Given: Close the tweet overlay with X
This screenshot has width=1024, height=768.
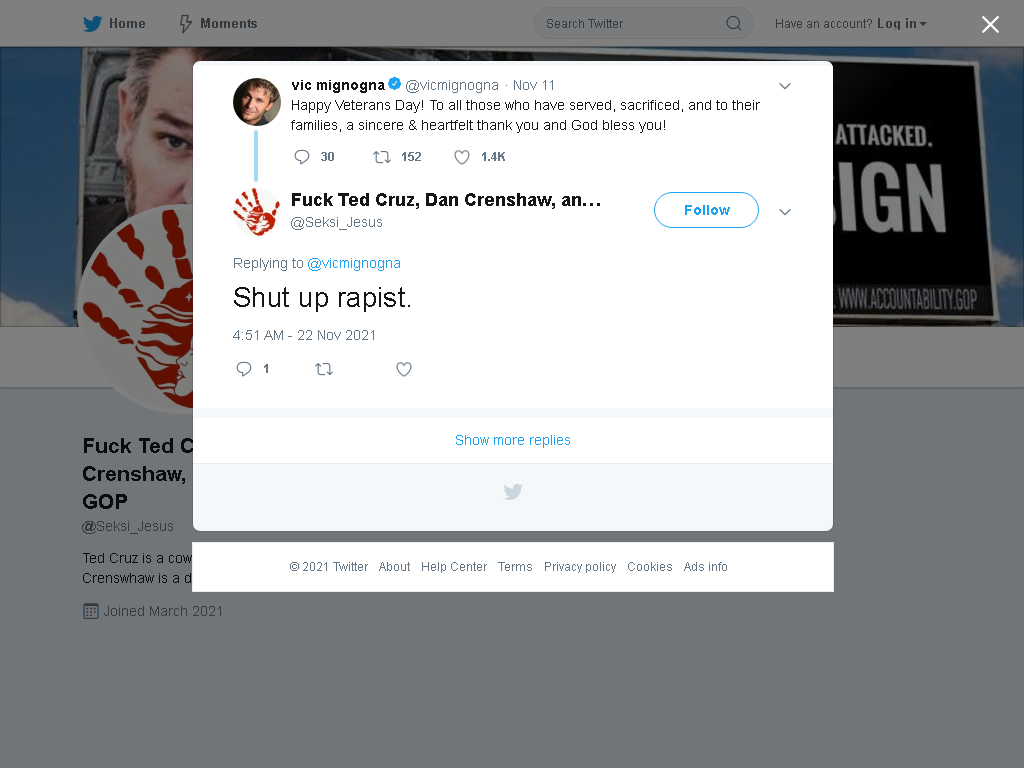Looking at the screenshot, I should (990, 24).
